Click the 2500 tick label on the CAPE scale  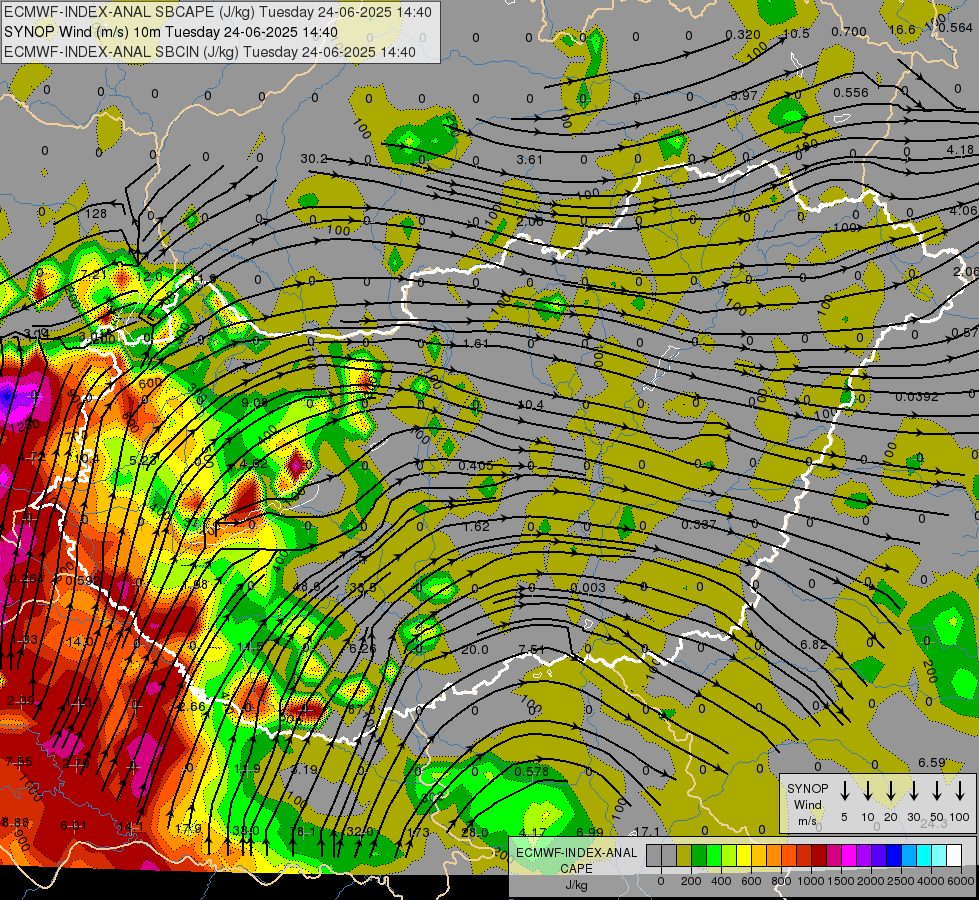pos(902,881)
